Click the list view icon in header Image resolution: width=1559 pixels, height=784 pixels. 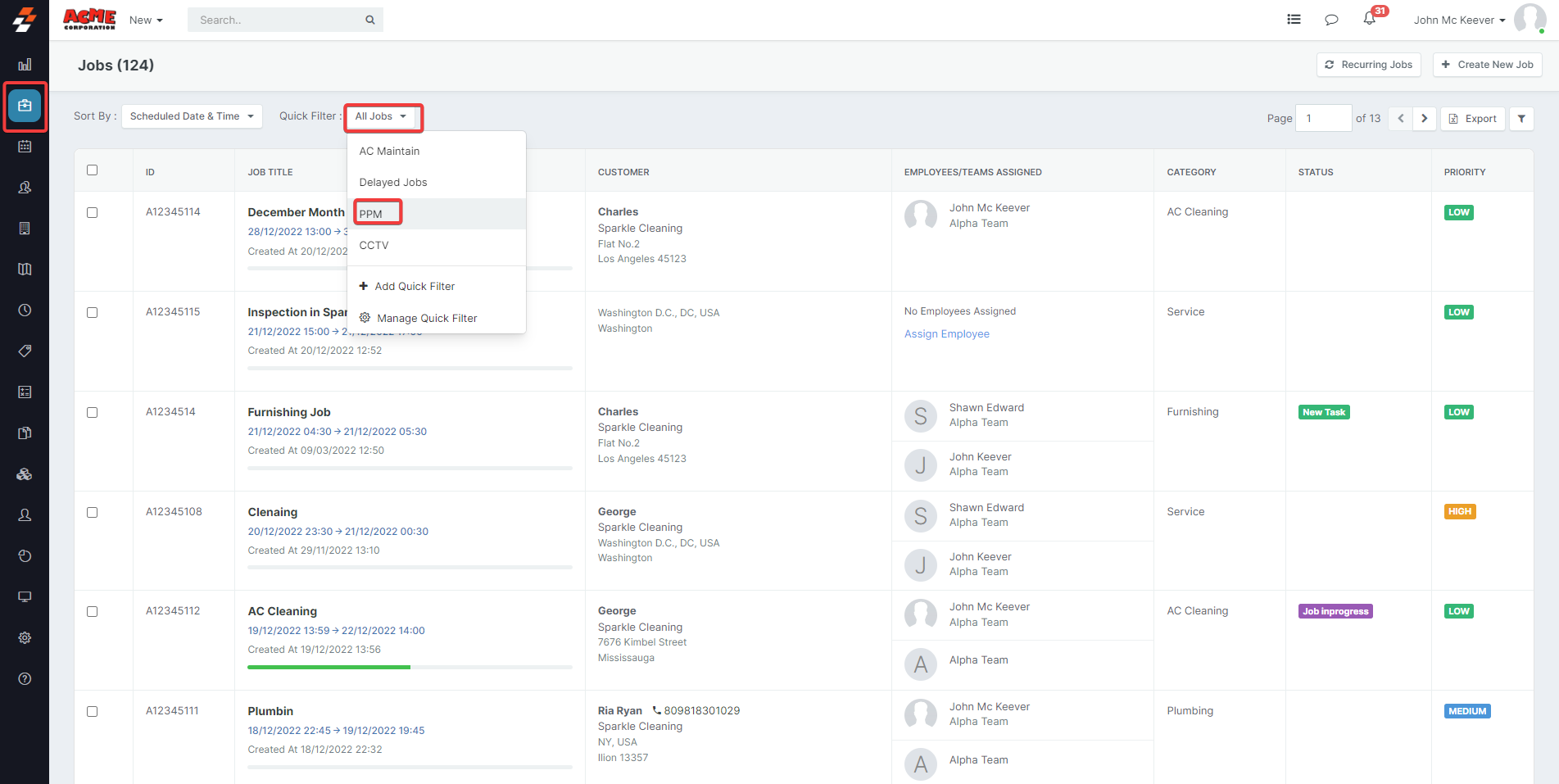(1294, 20)
